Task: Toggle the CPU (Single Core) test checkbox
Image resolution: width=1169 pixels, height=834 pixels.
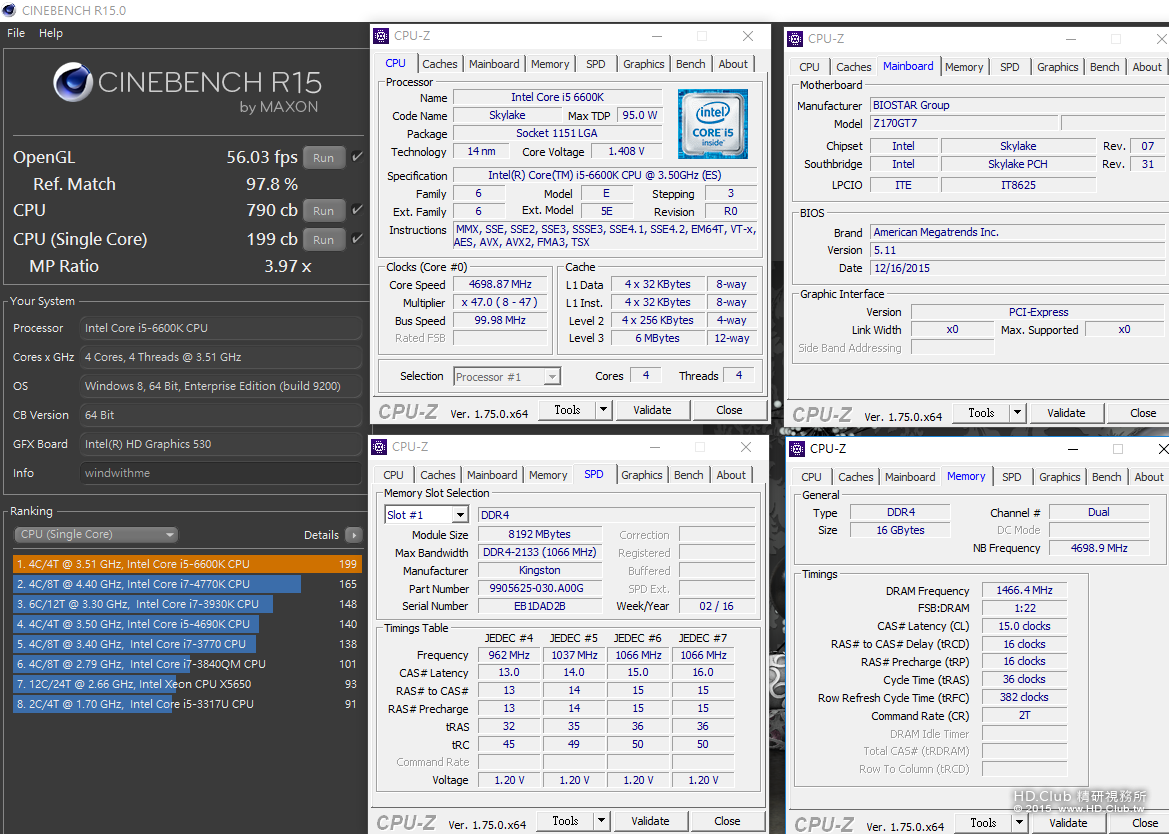Action: 358,238
